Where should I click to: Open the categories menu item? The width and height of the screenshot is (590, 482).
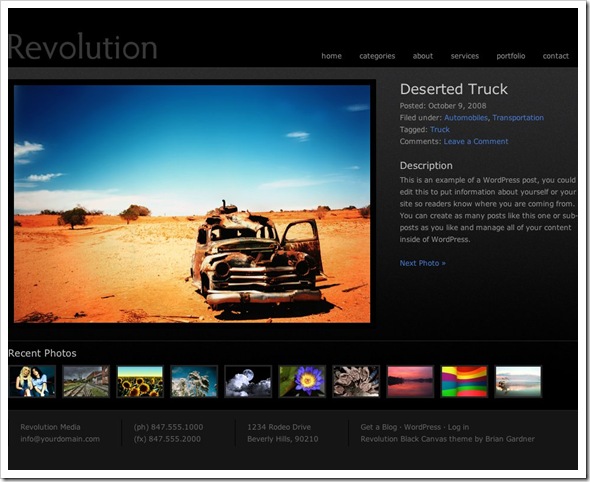(377, 56)
